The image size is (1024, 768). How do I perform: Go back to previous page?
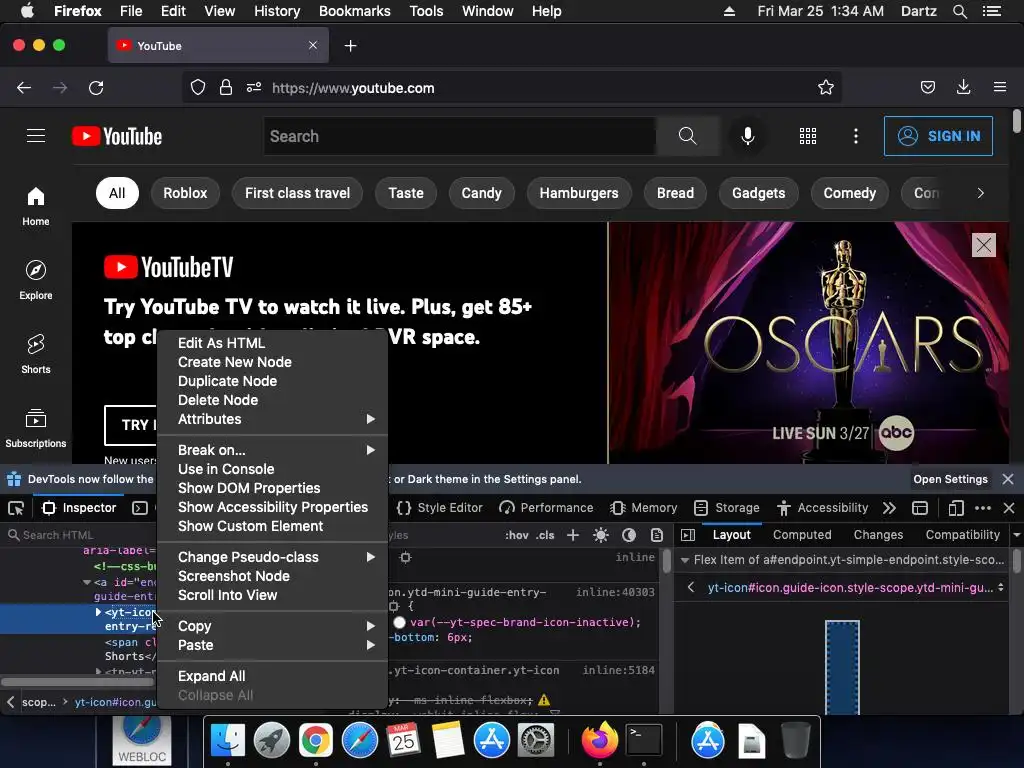pyautogui.click(x=24, y=88)
